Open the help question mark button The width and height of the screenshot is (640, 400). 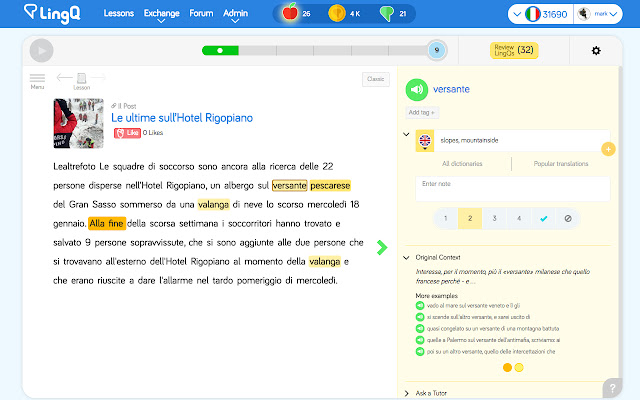coord(612,388)
